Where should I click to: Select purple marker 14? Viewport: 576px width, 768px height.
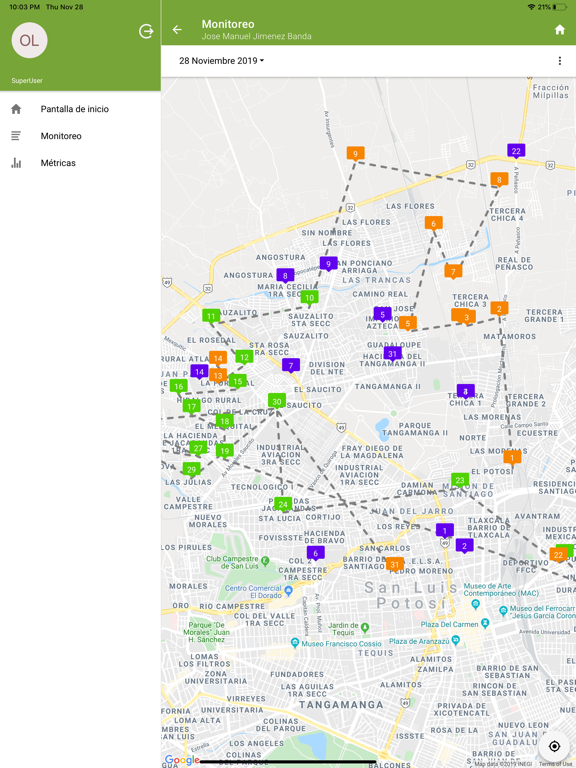point(199,372)
